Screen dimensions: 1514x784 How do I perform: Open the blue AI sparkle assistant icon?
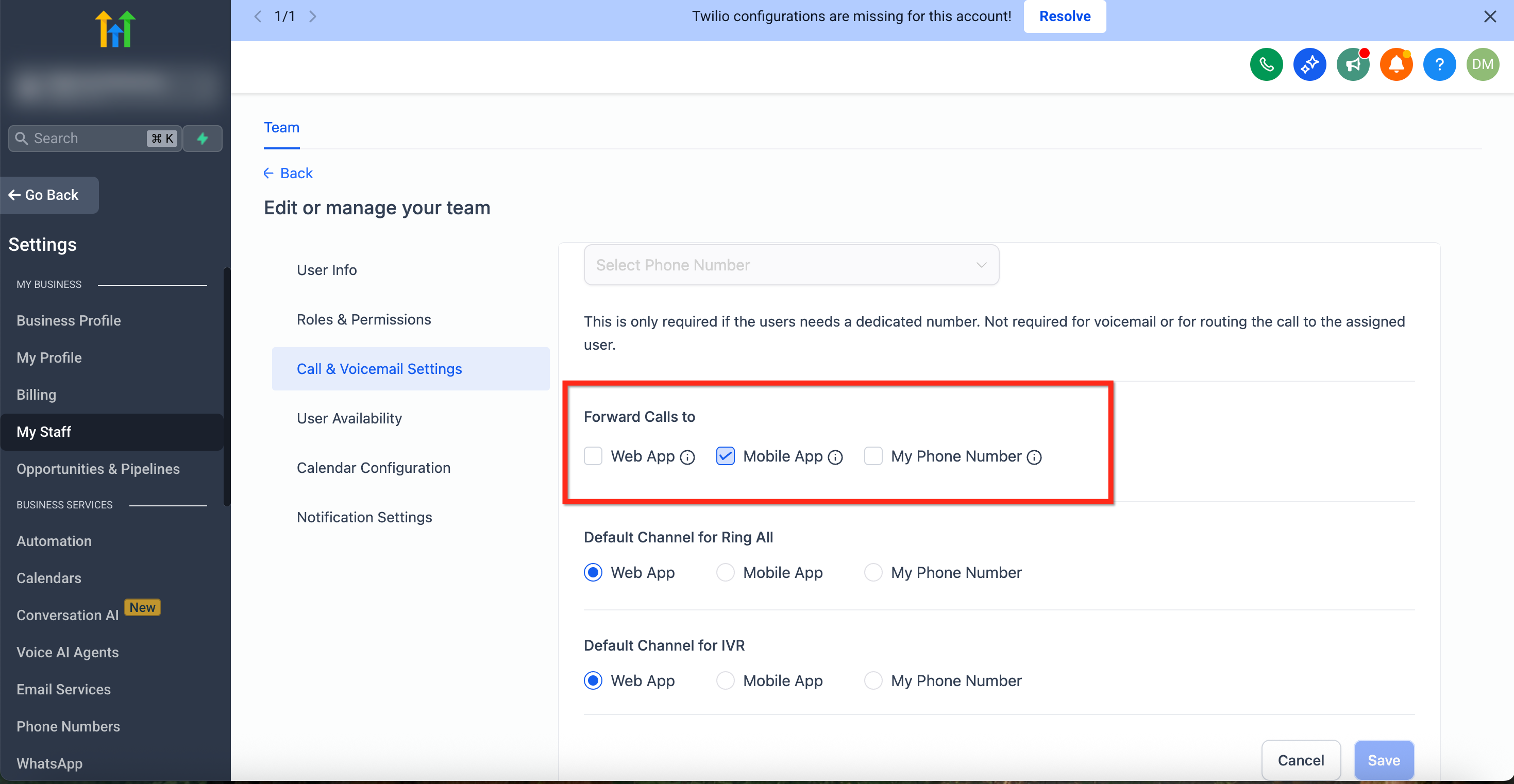pyautogui.click(x=1309, y=64)
